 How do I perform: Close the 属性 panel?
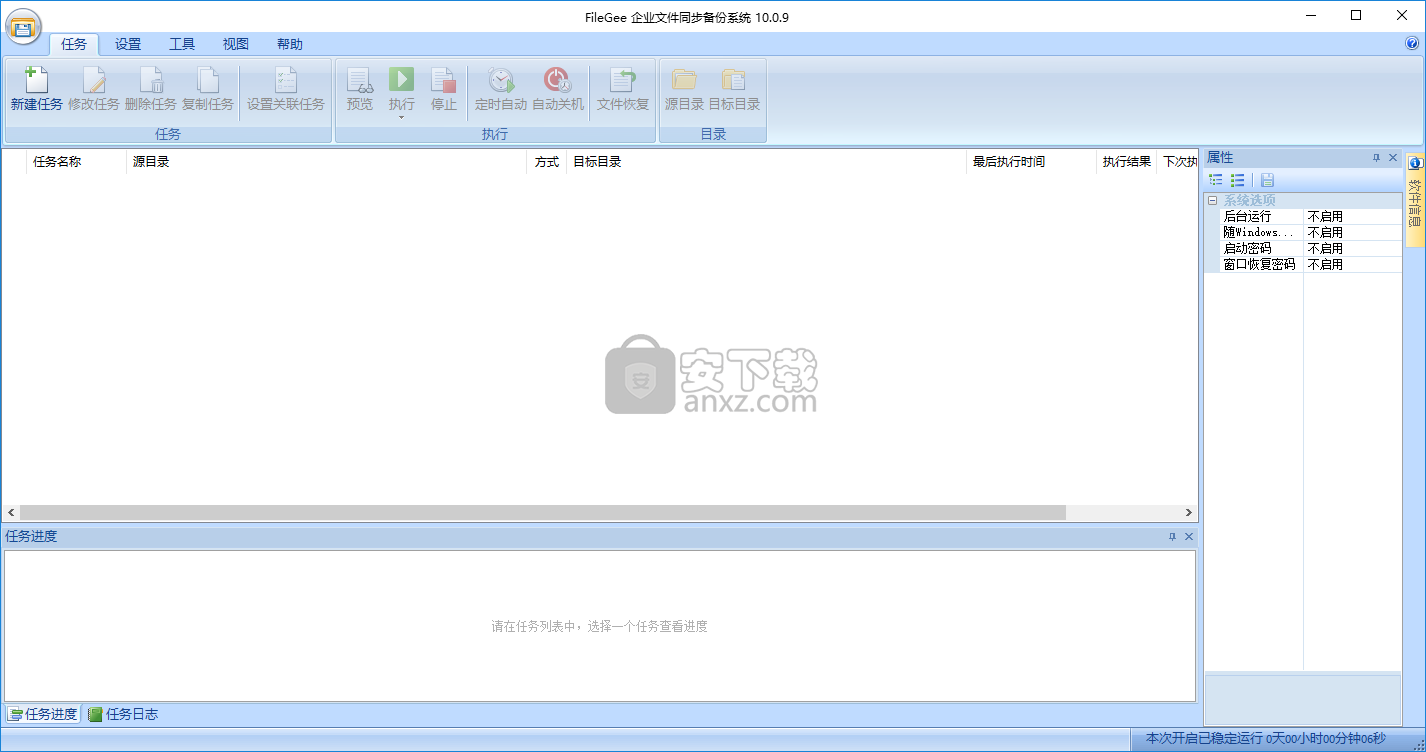[1393, 158]
